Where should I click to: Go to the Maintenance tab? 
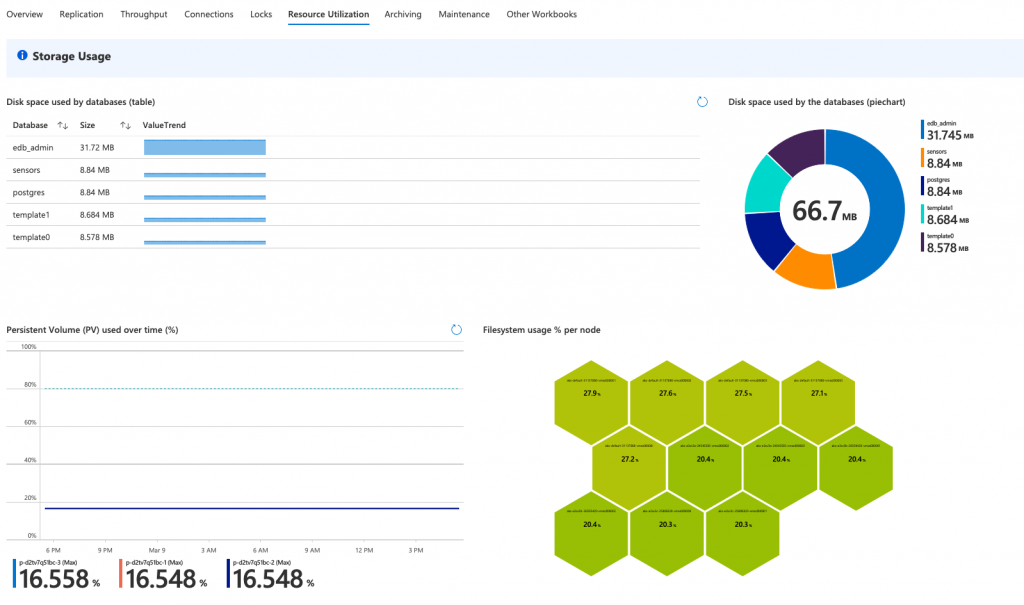(464, 15)
